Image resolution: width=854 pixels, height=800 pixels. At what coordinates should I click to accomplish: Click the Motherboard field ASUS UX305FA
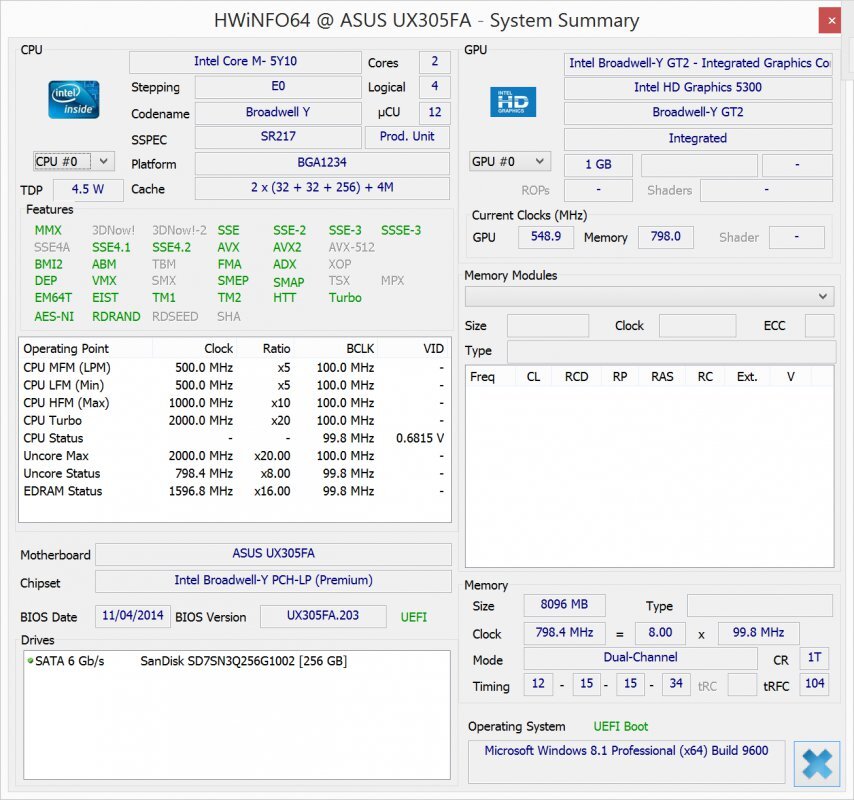pos(273,554)
